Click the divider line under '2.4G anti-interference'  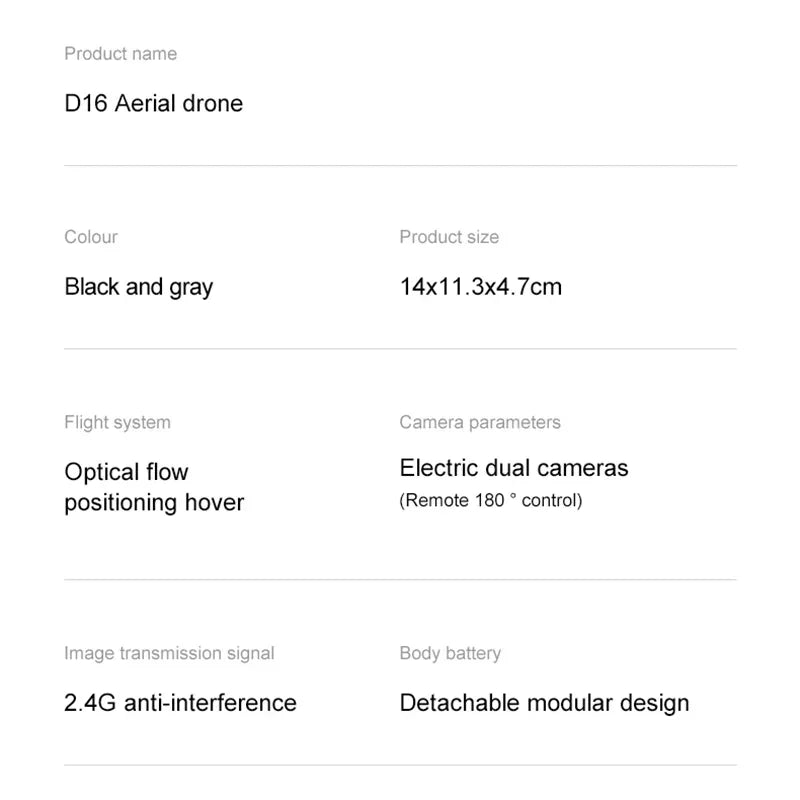tap(400, 765)
